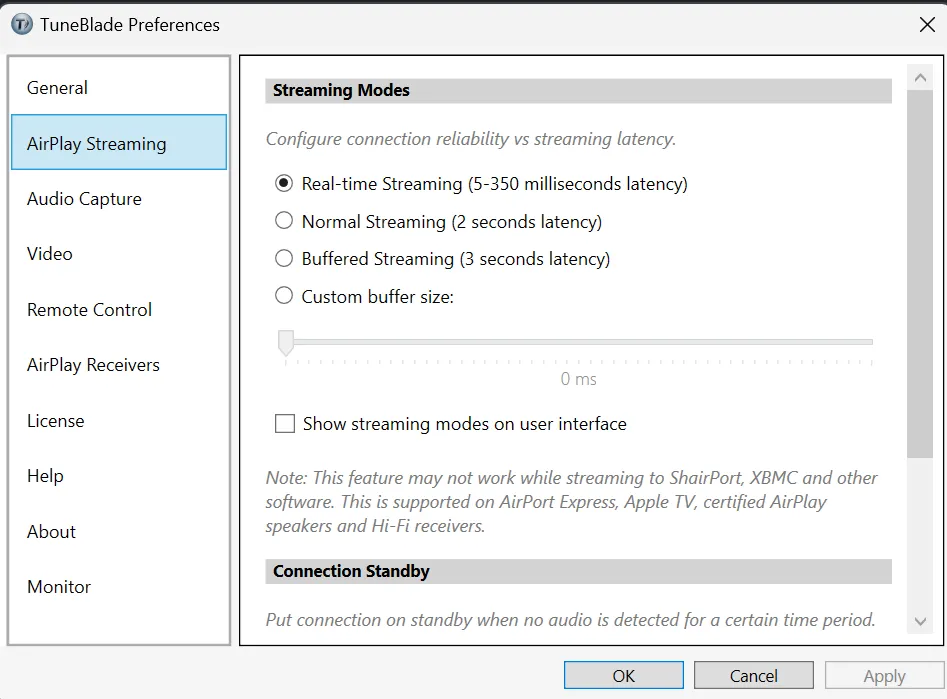Select Real-time Streaming radio option

tap(284, 183)
